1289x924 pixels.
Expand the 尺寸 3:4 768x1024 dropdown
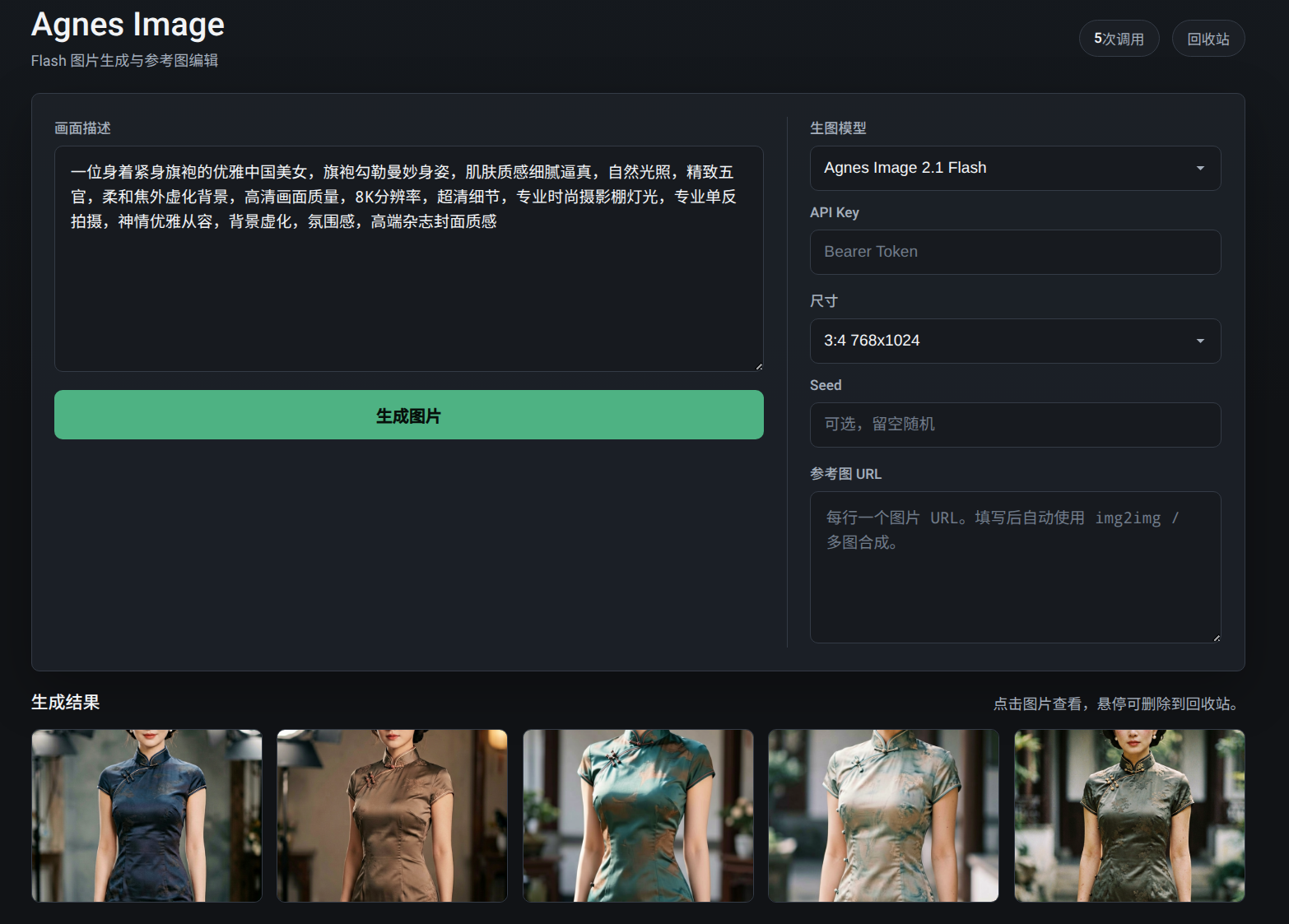tap(1015, 341)
